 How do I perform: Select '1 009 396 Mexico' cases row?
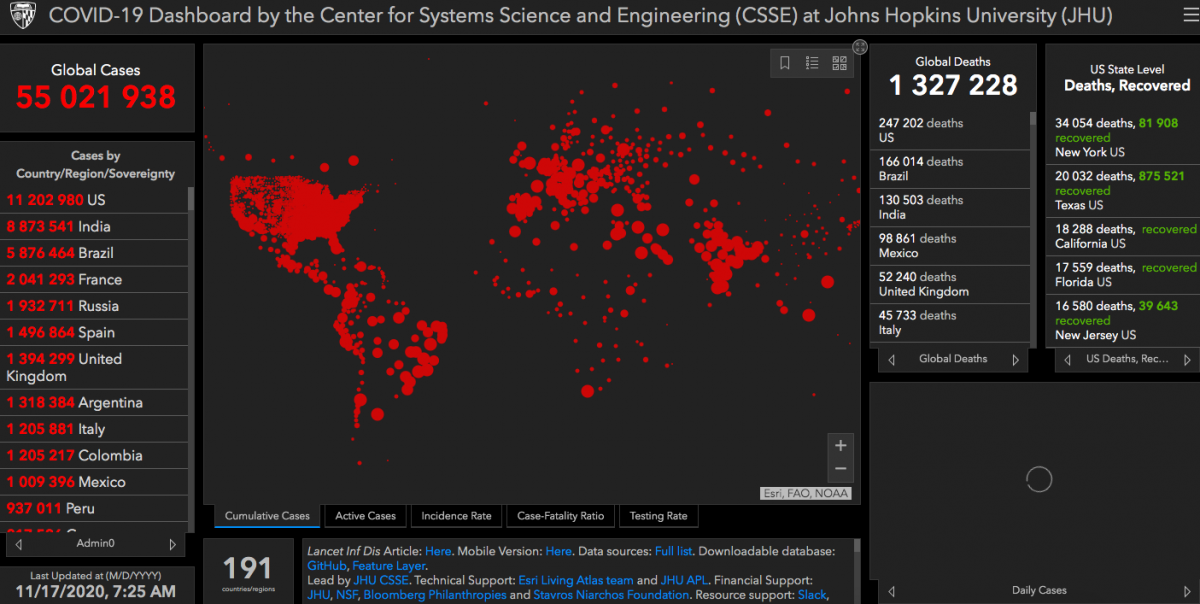(94, 482)
